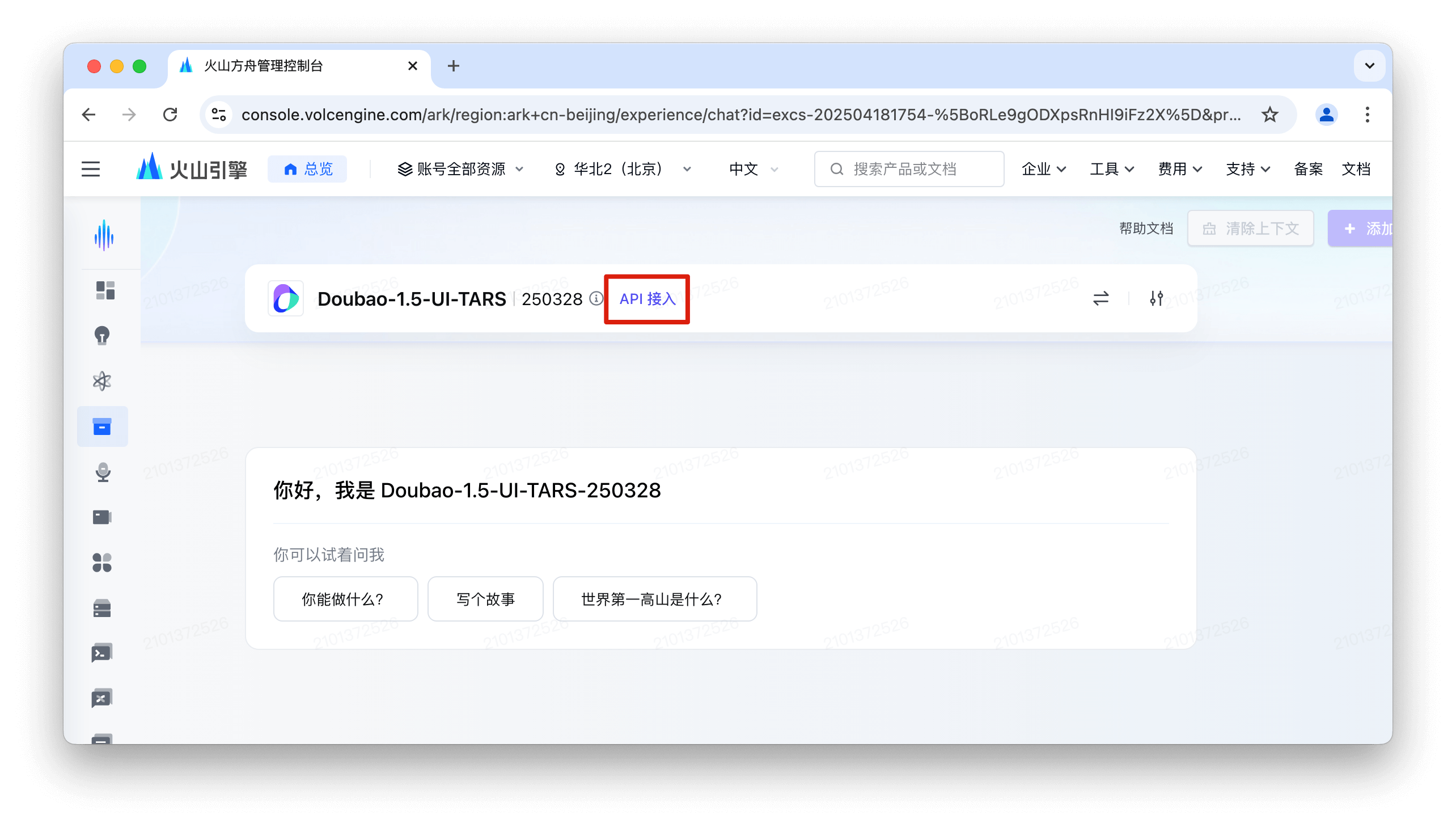
Task: Open the atom-shaped sidebar icon
Action: click(102, 381)
